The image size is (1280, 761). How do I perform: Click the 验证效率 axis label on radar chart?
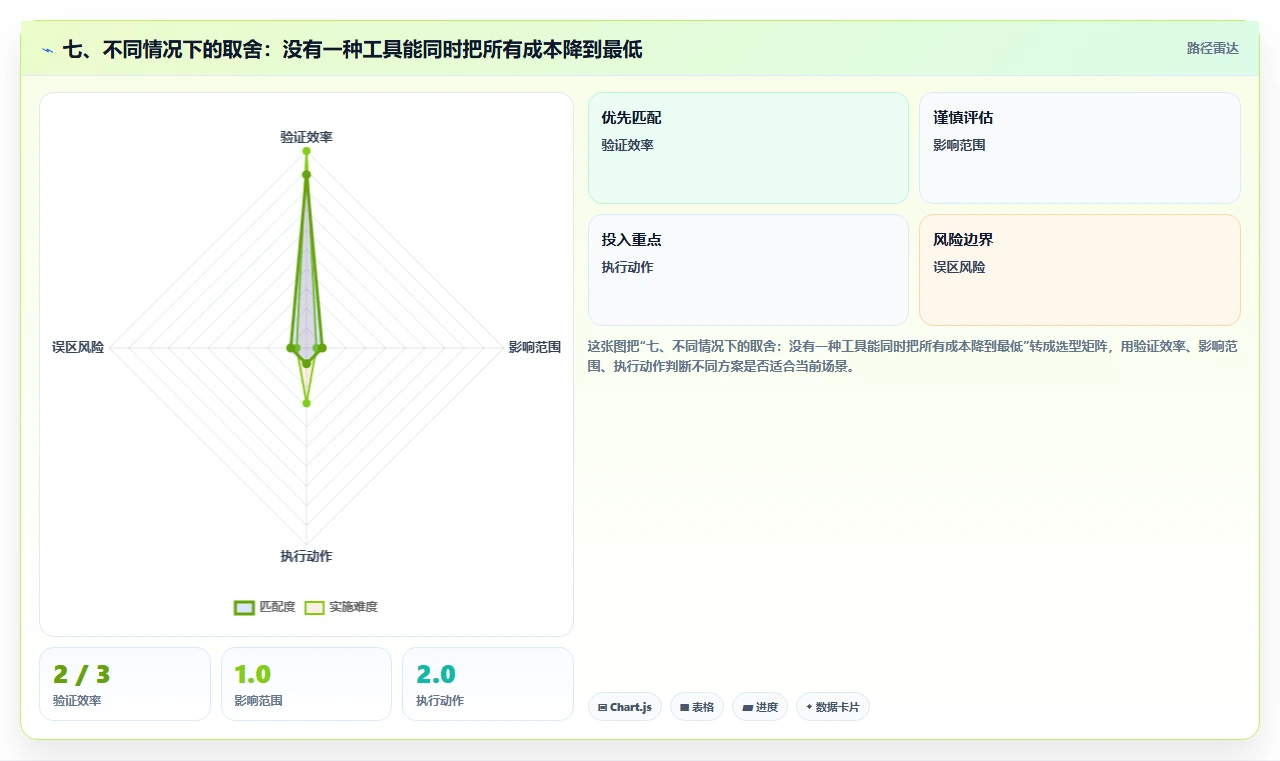[306, 137]
